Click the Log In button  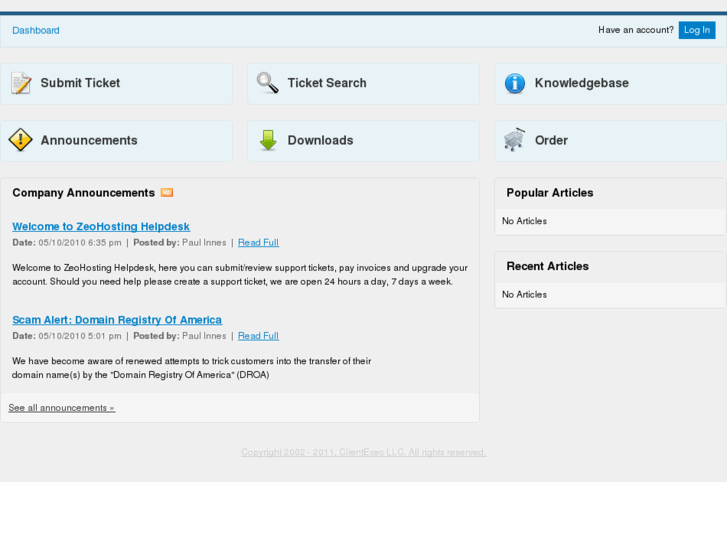pyautogui.click(x=697, y=30)
